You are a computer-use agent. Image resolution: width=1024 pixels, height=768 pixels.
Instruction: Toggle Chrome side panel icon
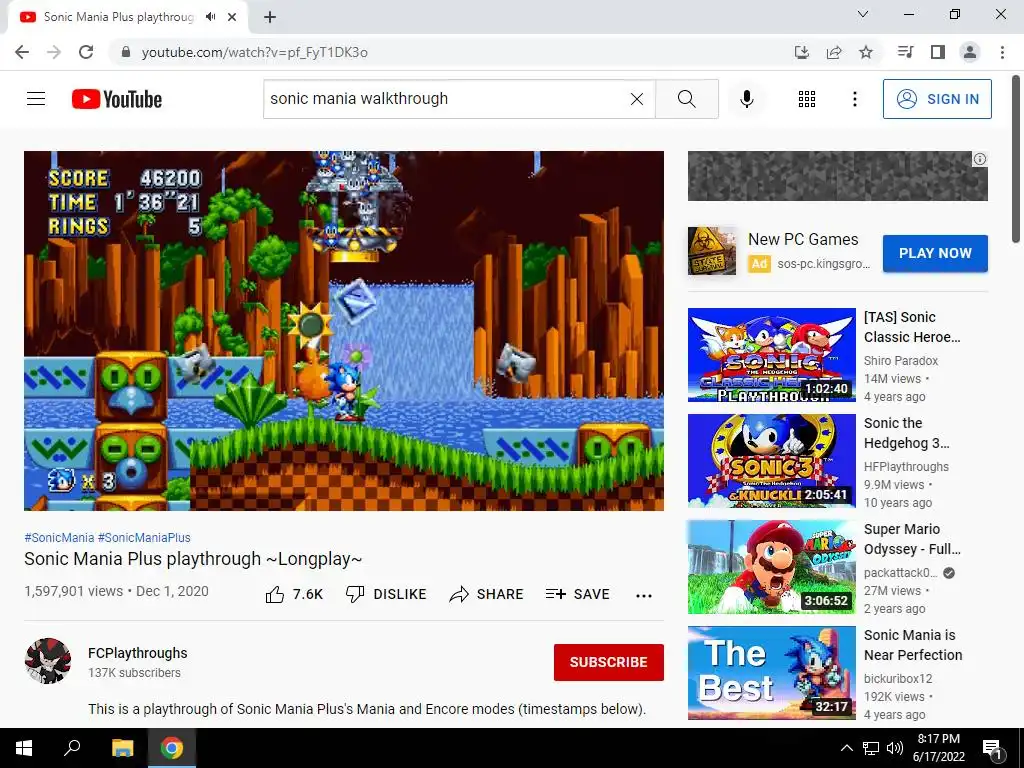tap(938, 52)
